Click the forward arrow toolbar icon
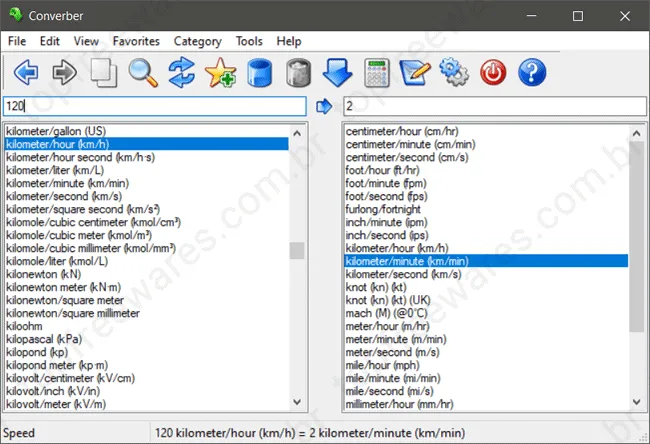650x444 pixels. click(65, 73)
